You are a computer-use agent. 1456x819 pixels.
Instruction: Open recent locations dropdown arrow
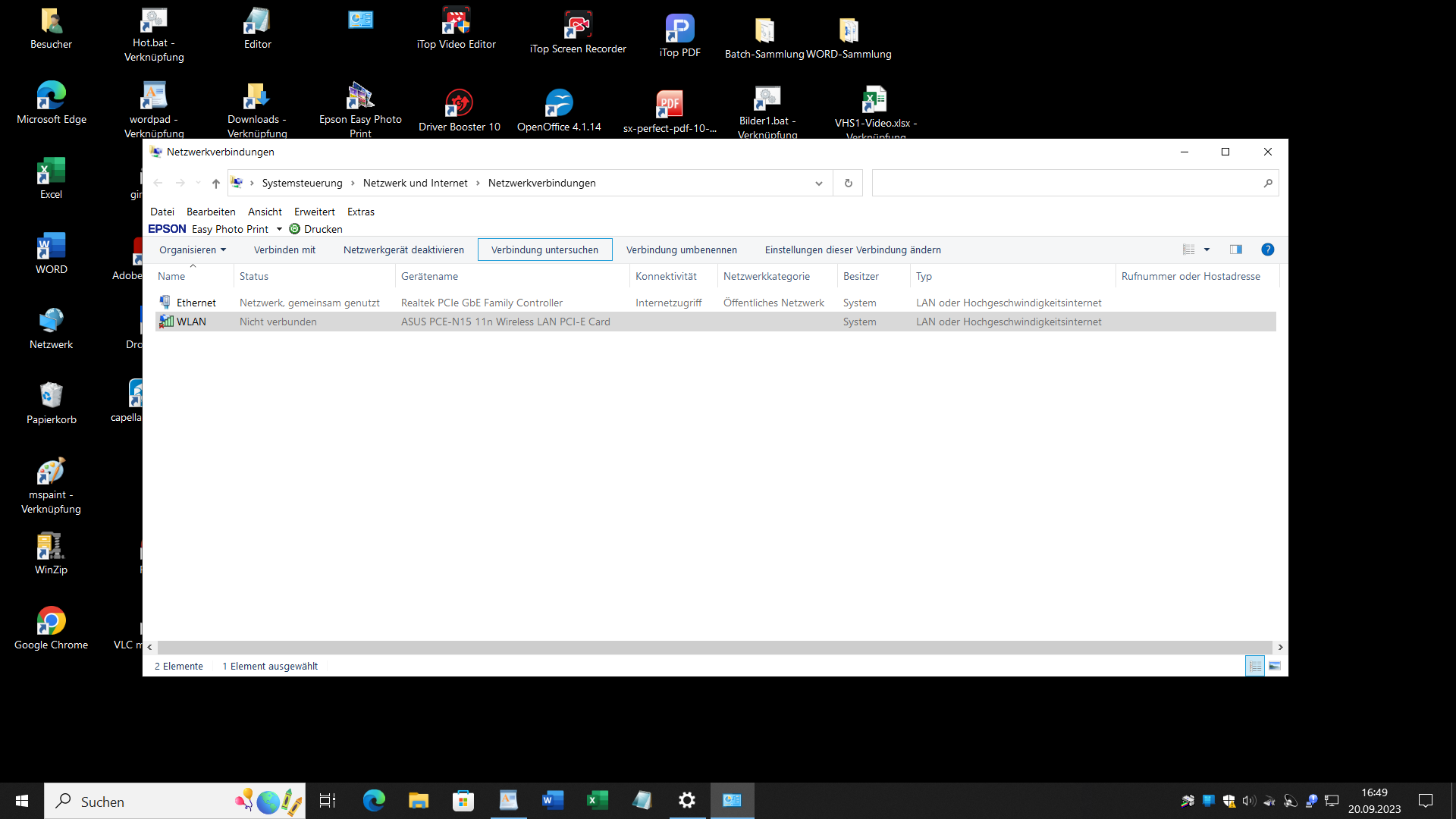pos(198,183)
